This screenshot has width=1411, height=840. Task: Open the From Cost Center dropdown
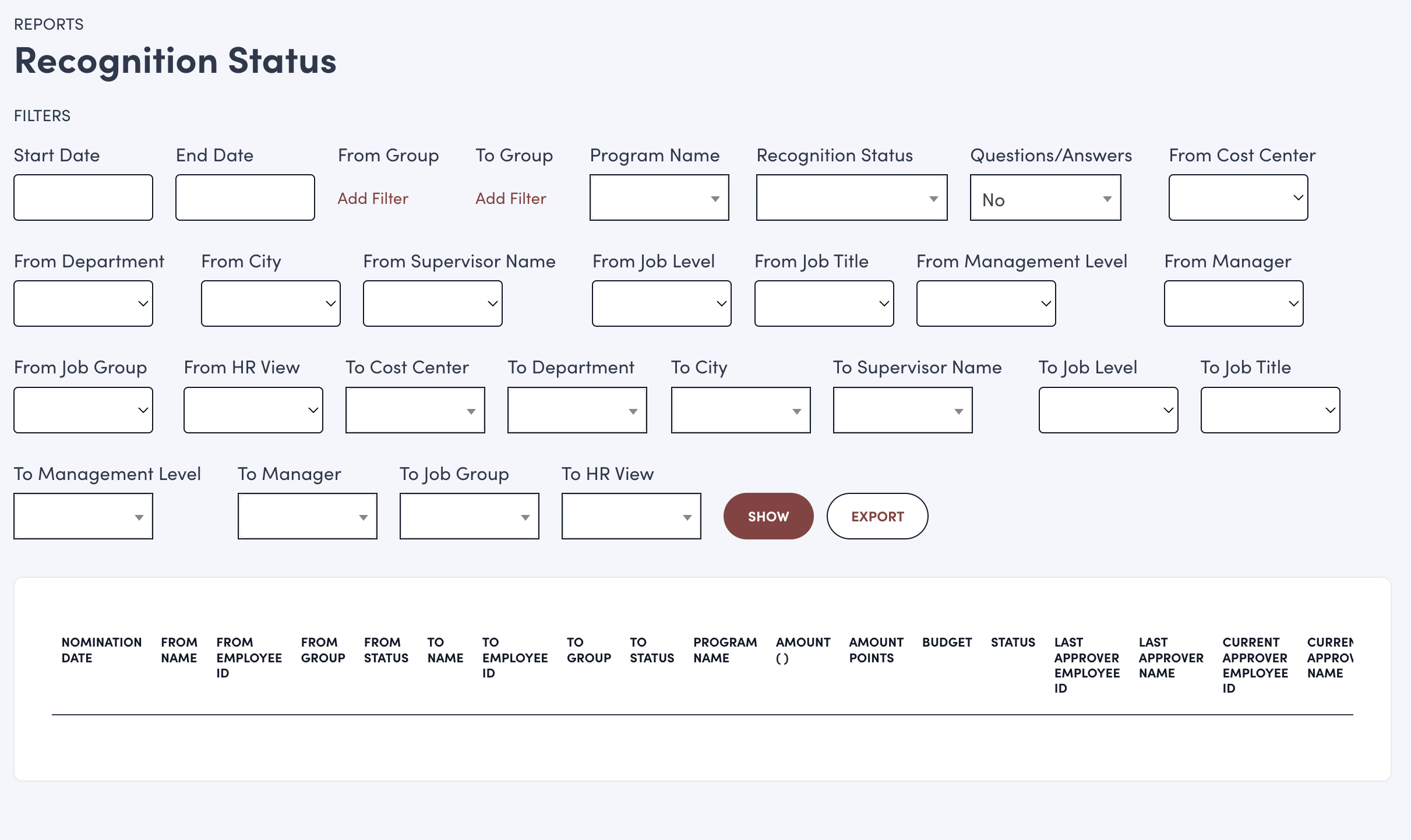coord(1238,198)
